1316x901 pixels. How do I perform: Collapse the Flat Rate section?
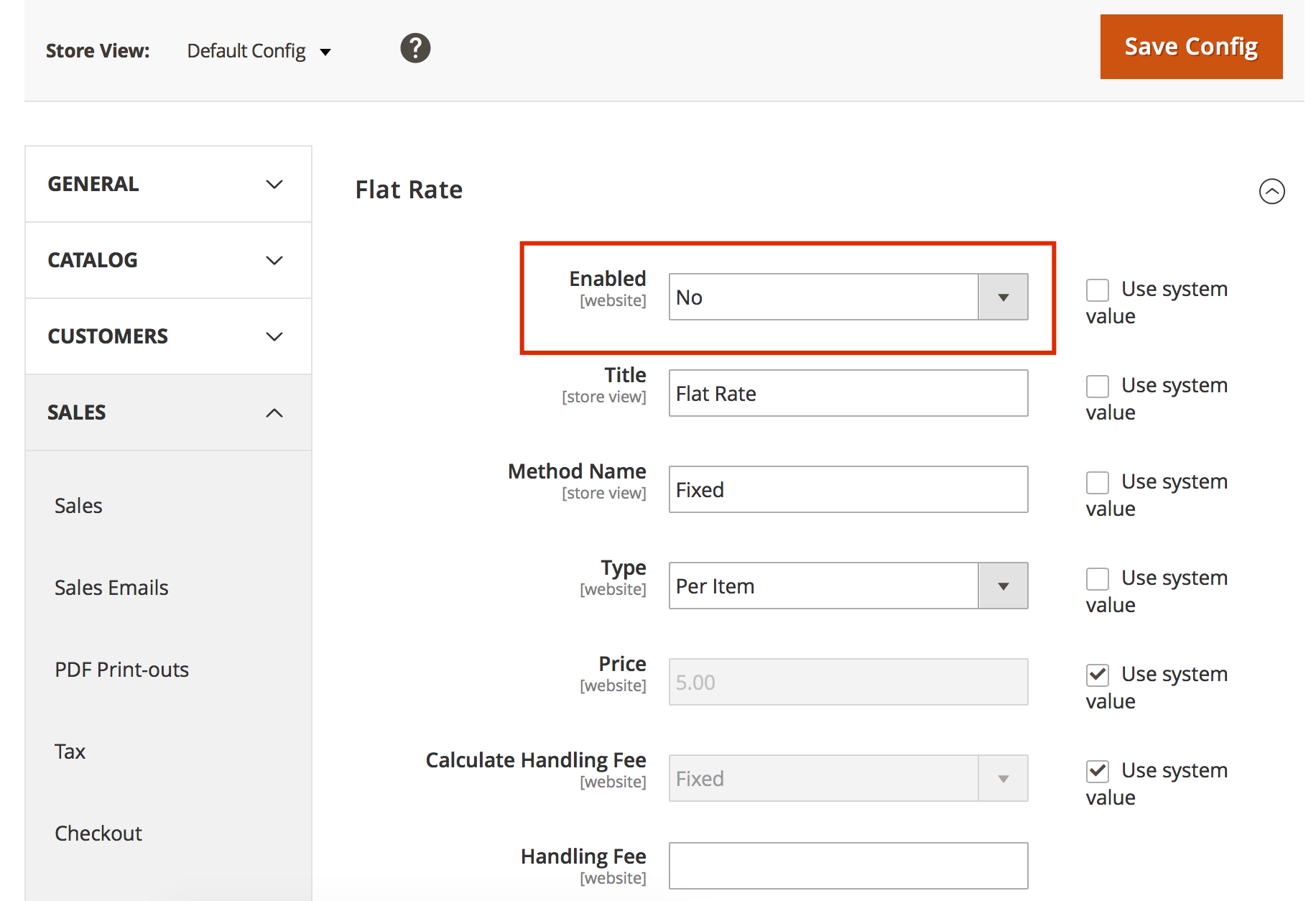pos(1271,191)
